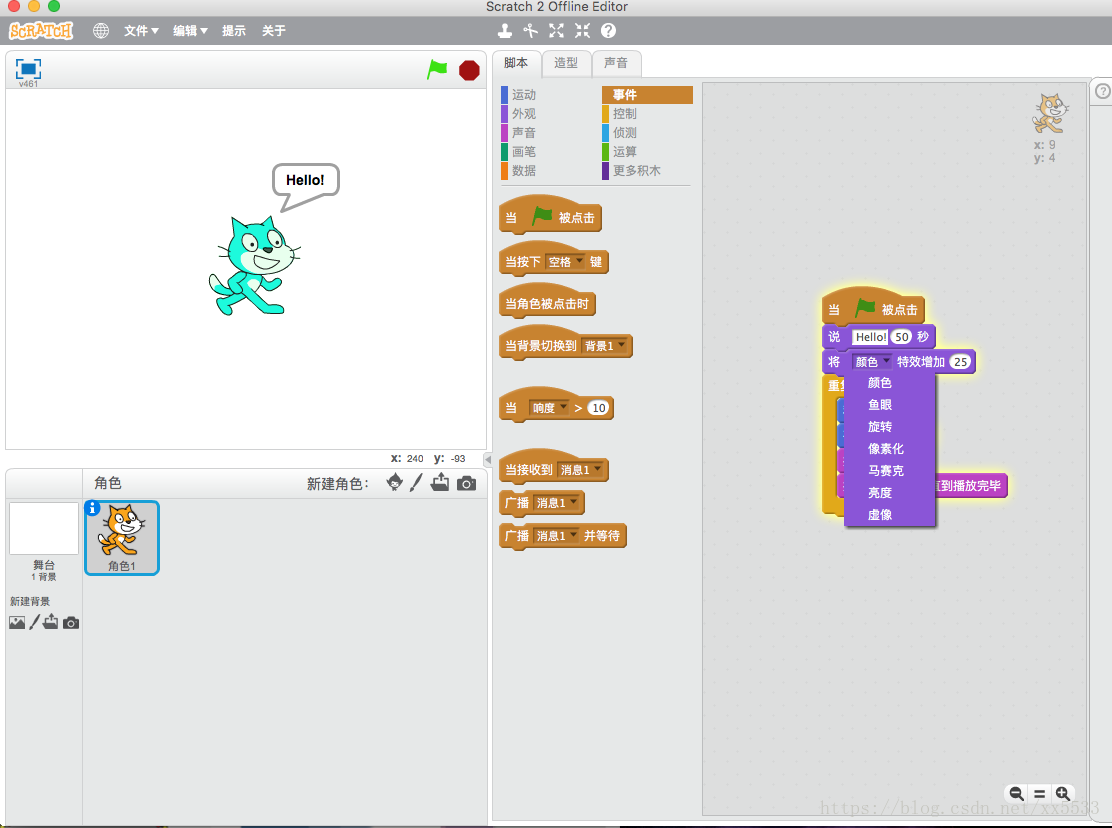Edit the 50 seconds value field
Viewport: 1112px width, 828px height.
(901, 337)
